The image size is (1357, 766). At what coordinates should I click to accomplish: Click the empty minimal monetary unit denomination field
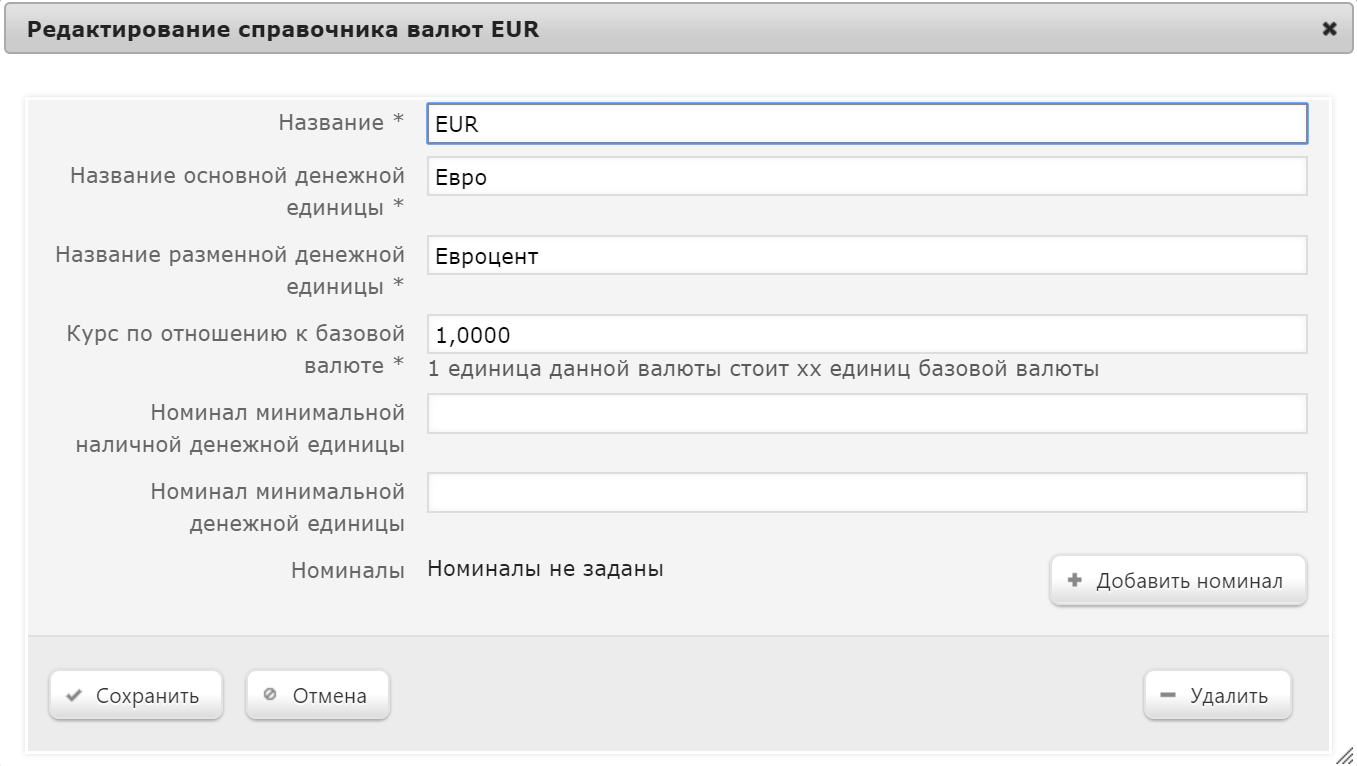867,492
